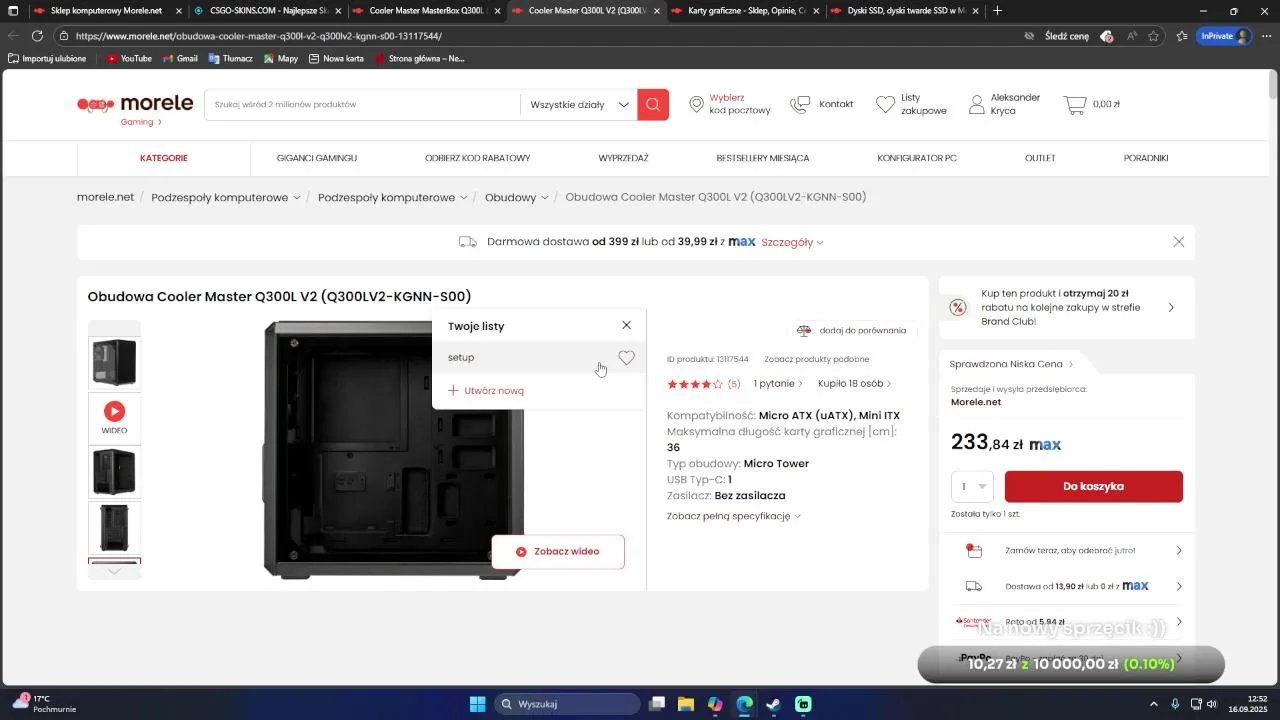Open browser settings three-dot menu
The width and height of the screenshot is (1280, 720).
[x=1266, y=36]
